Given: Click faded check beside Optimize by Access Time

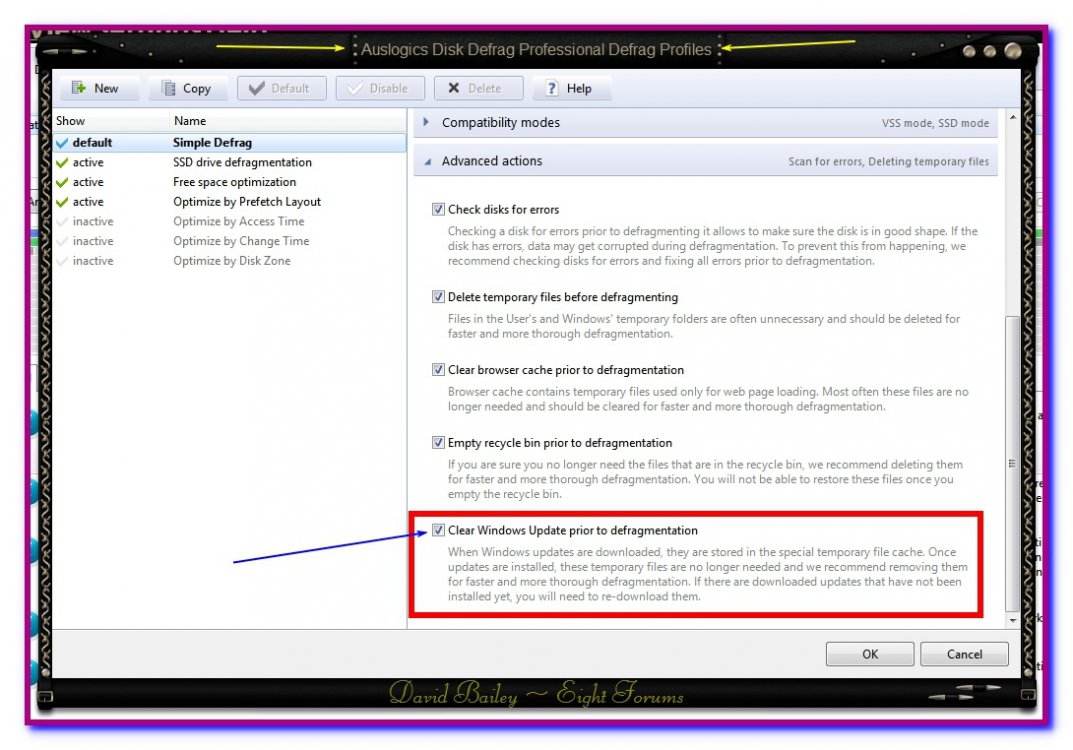Looking at the screenshot, I should [x=62, y=222].
